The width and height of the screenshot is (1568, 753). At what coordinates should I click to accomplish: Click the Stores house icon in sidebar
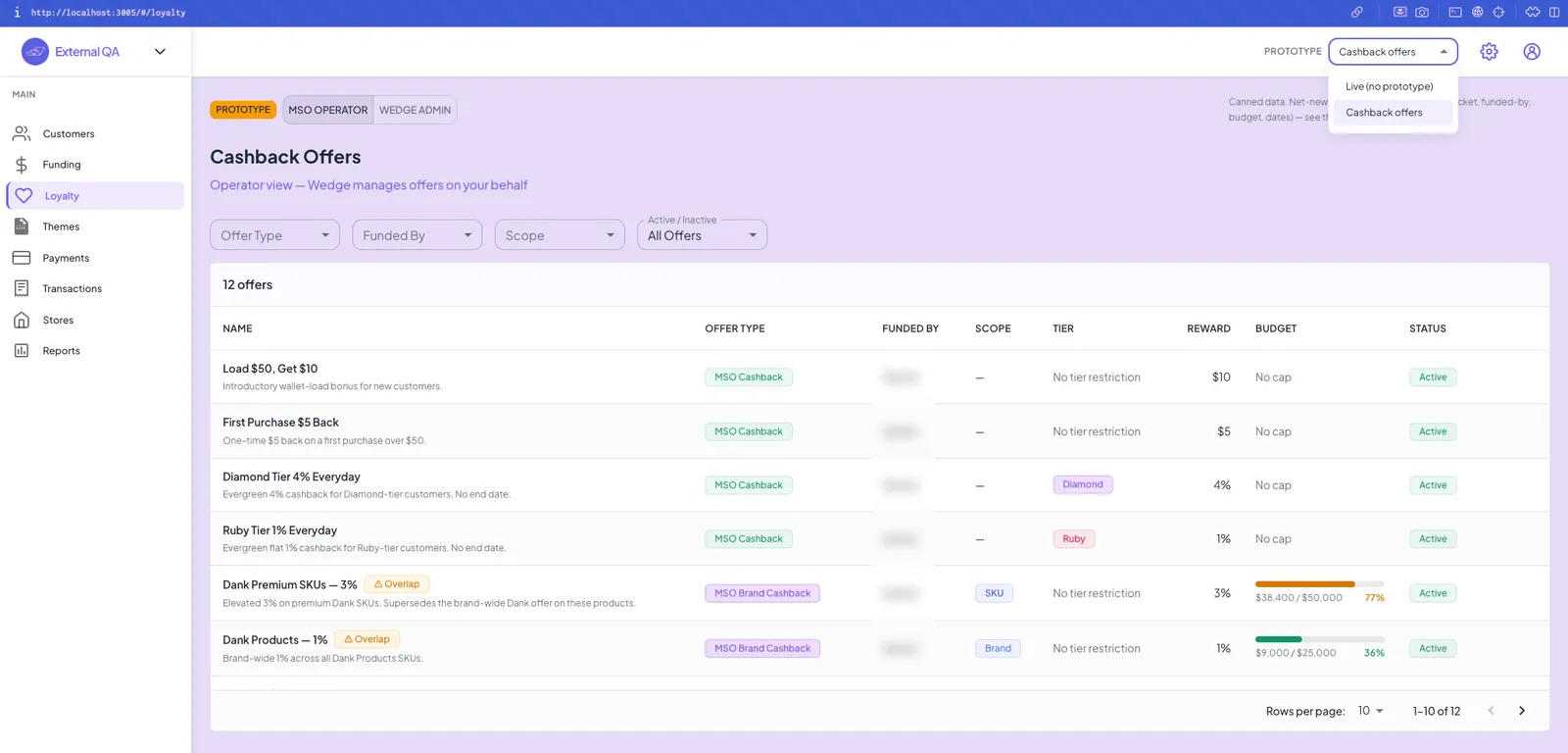tap(22, 320)
